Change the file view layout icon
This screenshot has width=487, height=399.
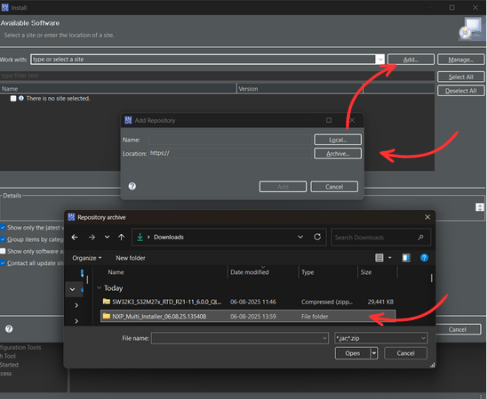(379, 258)
